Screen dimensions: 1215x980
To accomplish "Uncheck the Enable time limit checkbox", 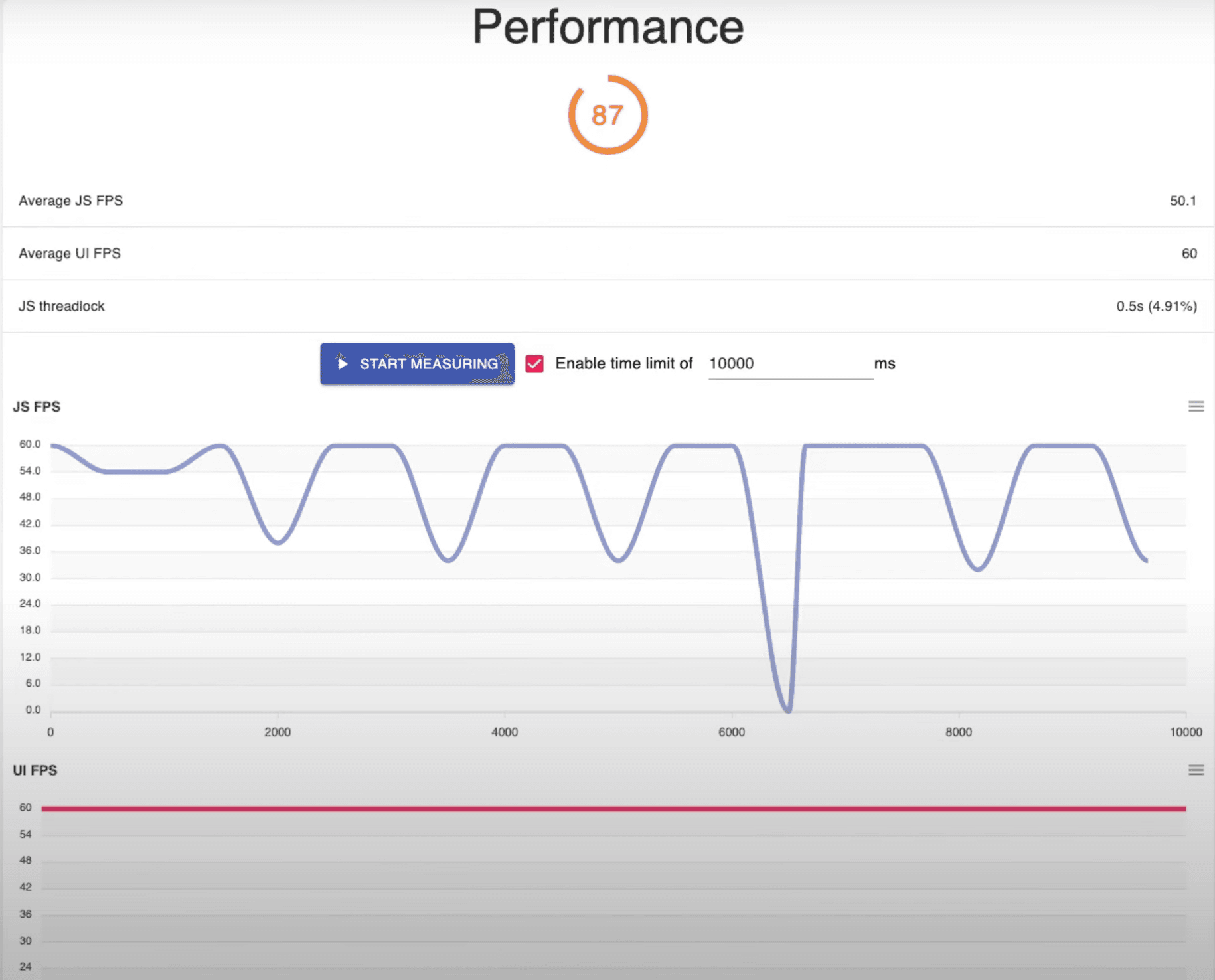I will coord(534,364).
